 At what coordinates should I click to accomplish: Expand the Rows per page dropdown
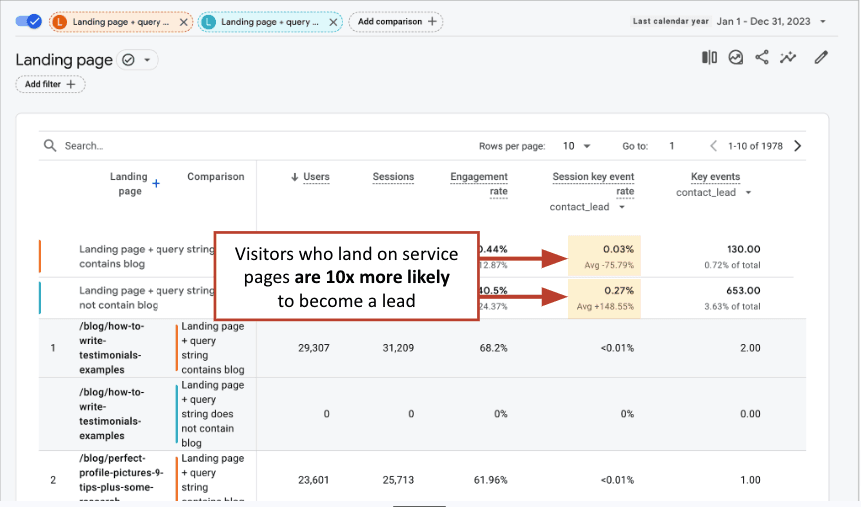577,146
